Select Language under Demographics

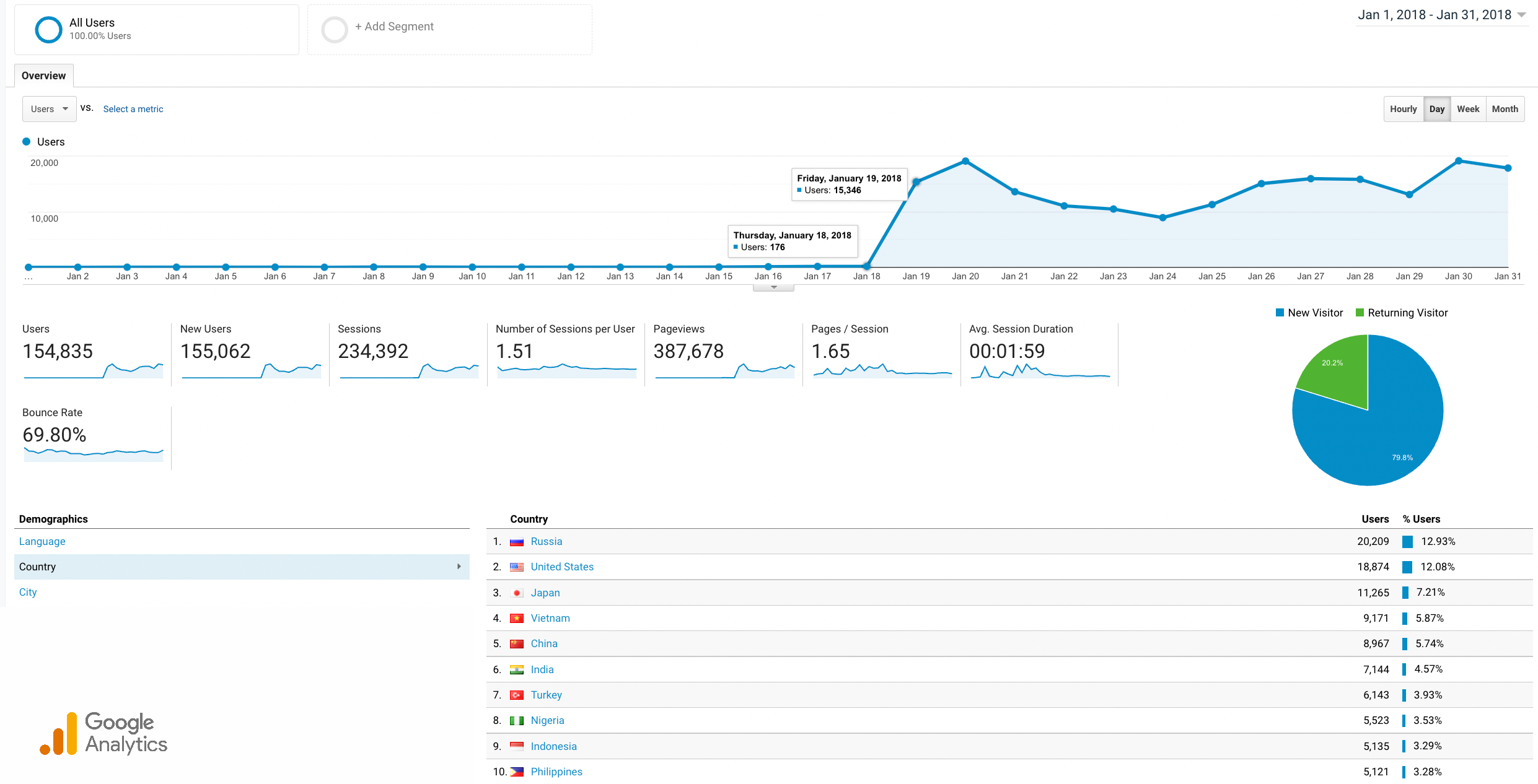tap(42, 541)
